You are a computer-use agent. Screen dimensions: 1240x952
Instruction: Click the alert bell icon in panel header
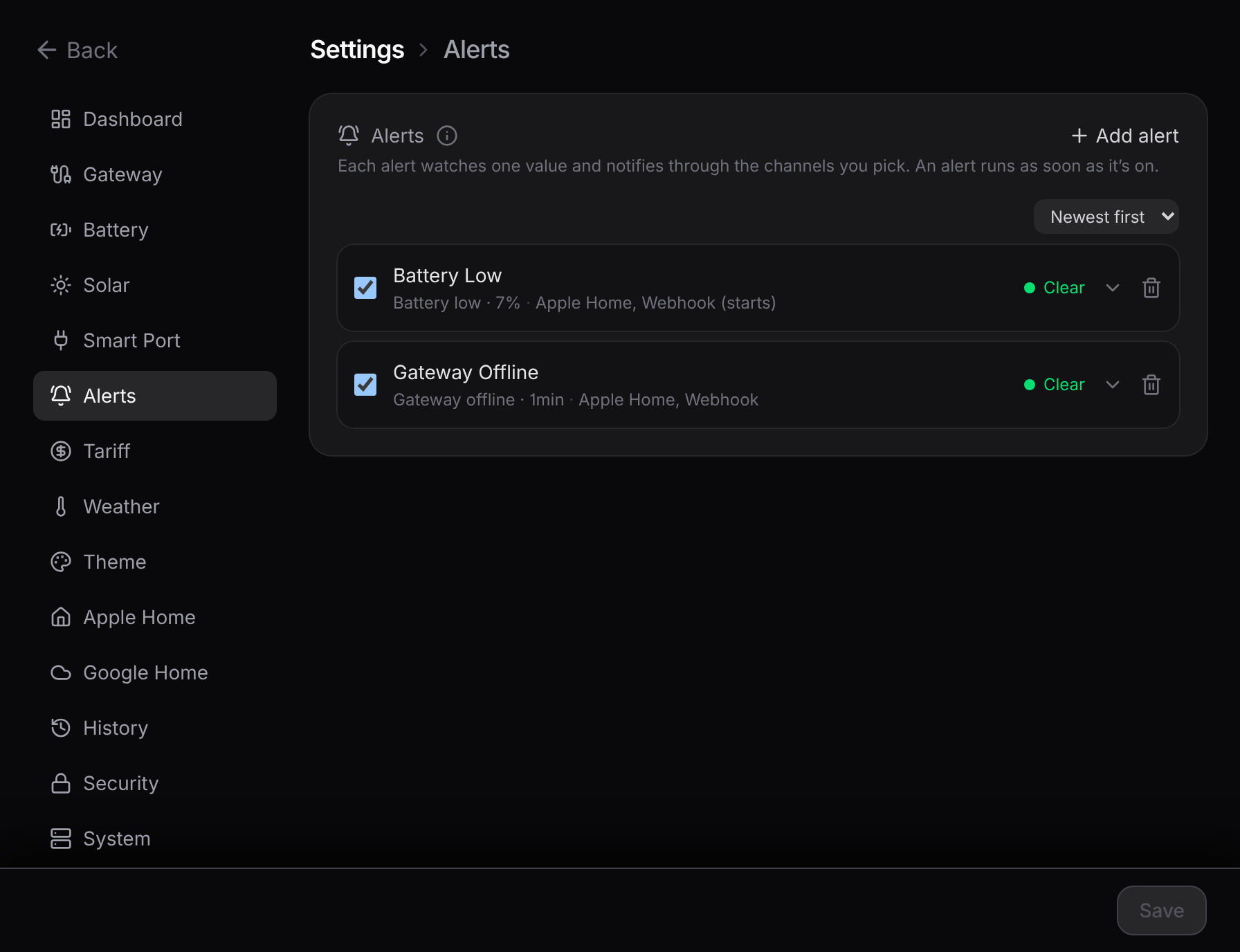(x=349, y=136)
